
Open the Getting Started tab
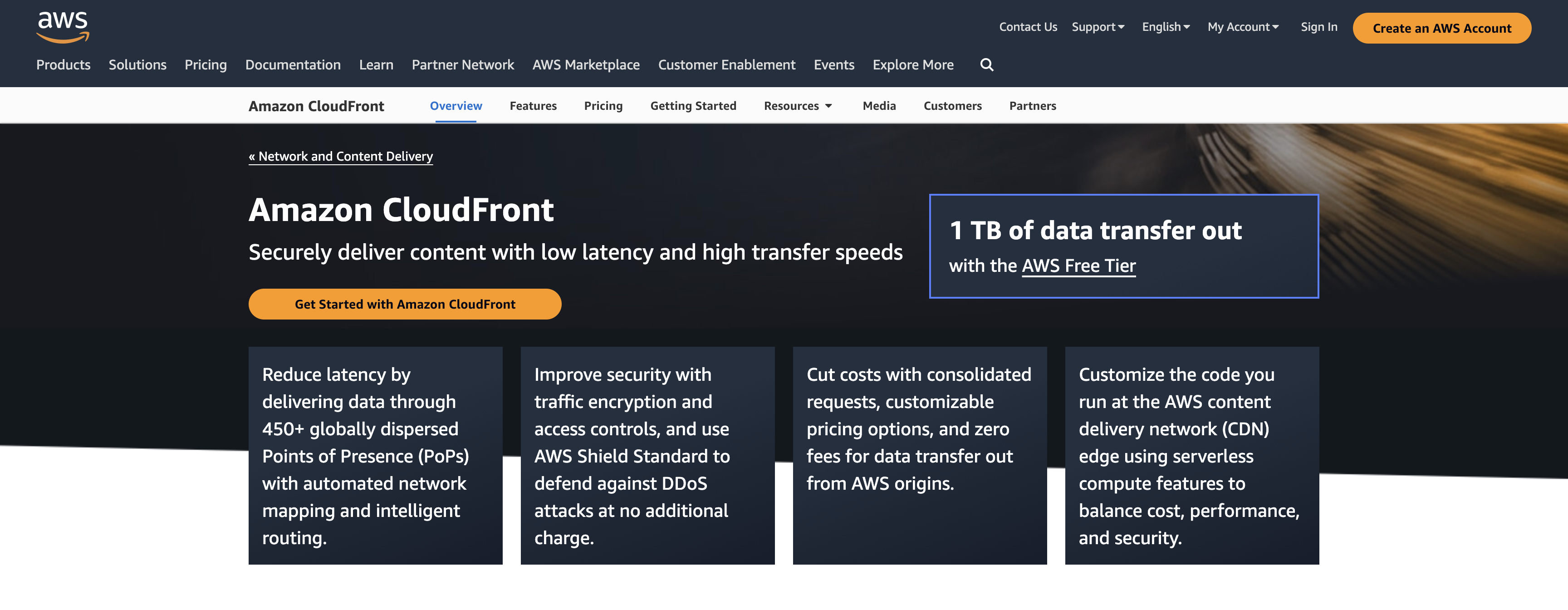tap(693, 105)
